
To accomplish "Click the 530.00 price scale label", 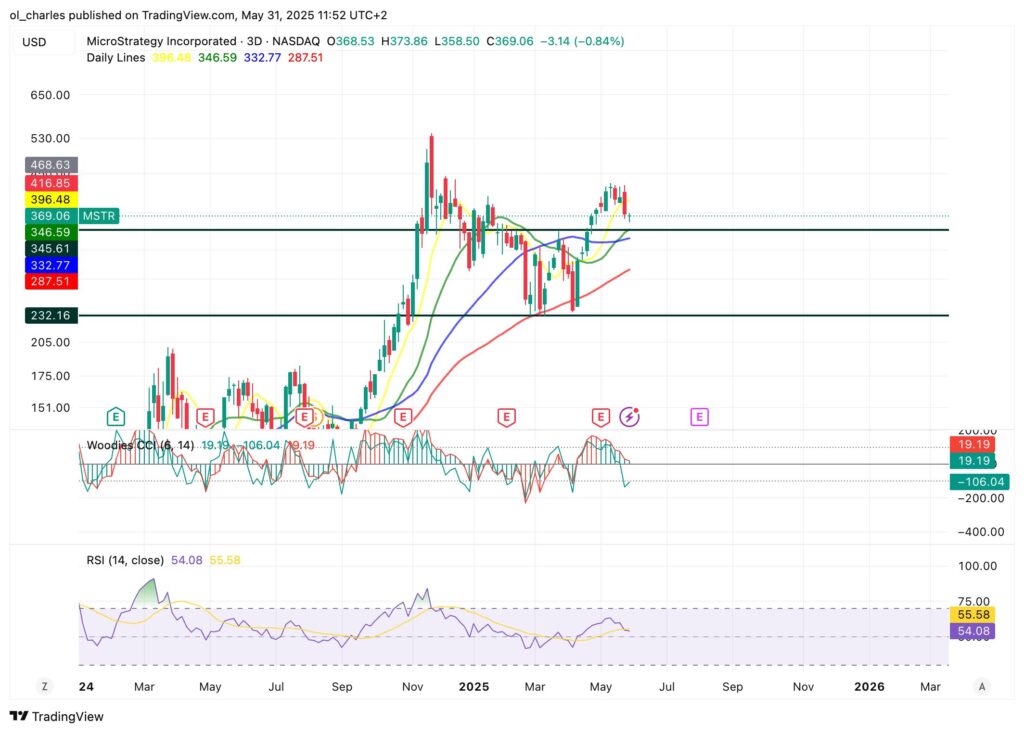I will point(50,138).
